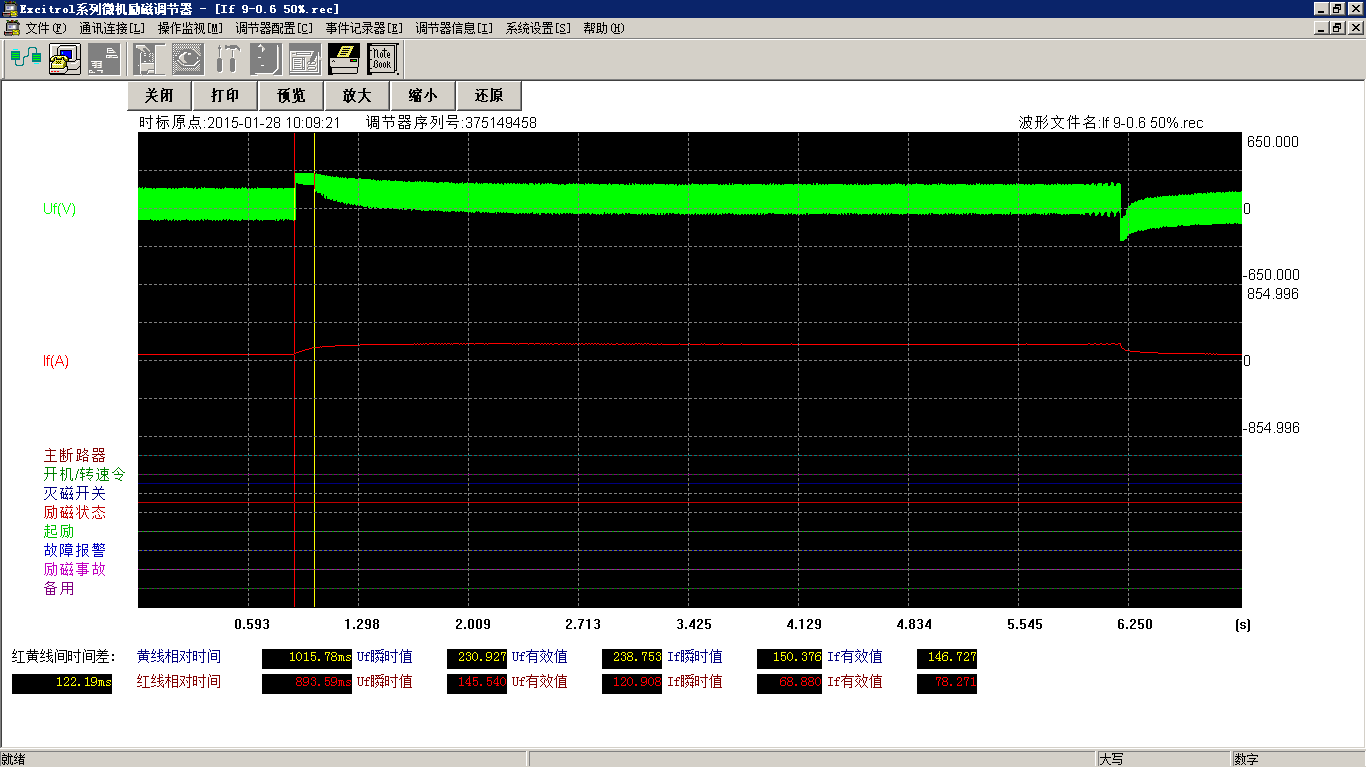Click the 红线相对时间 label
Screen dimensions: 1366x768
click(x=179, y=682)
